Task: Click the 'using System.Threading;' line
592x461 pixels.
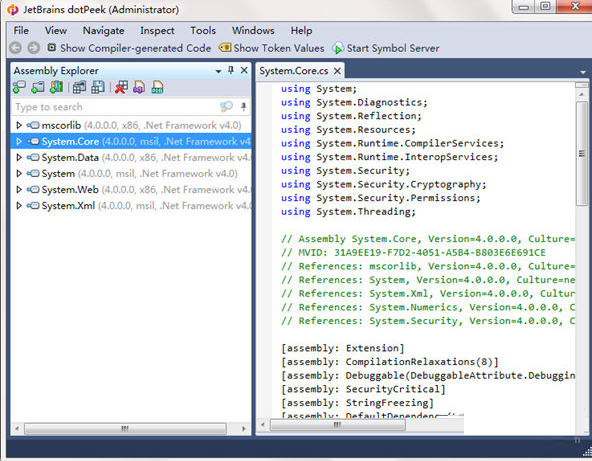Action: (x=348, y=211)
